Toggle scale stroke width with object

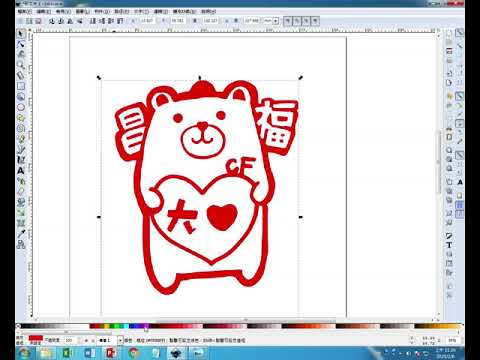click(287, 21)
